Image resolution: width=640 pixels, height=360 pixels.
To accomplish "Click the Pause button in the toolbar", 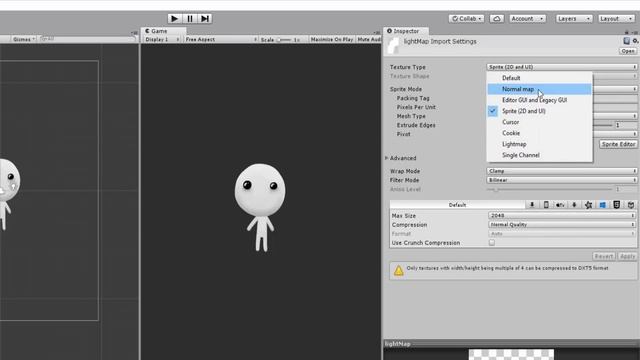I will pos(190,19).
